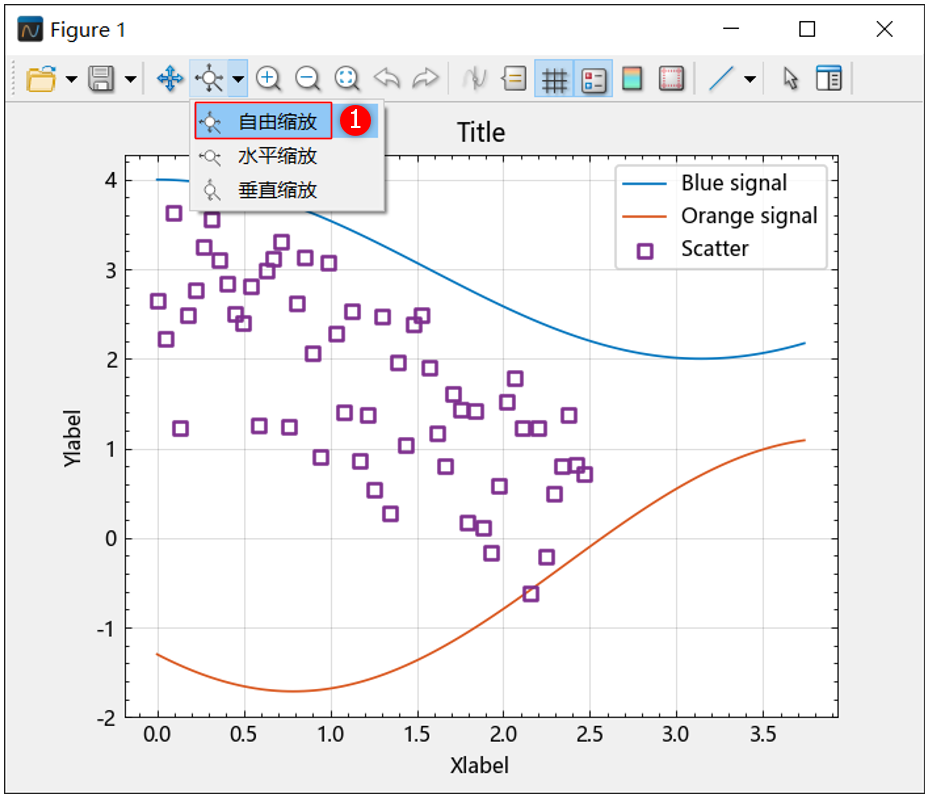Click the property panel icon in toolbar

829,79
